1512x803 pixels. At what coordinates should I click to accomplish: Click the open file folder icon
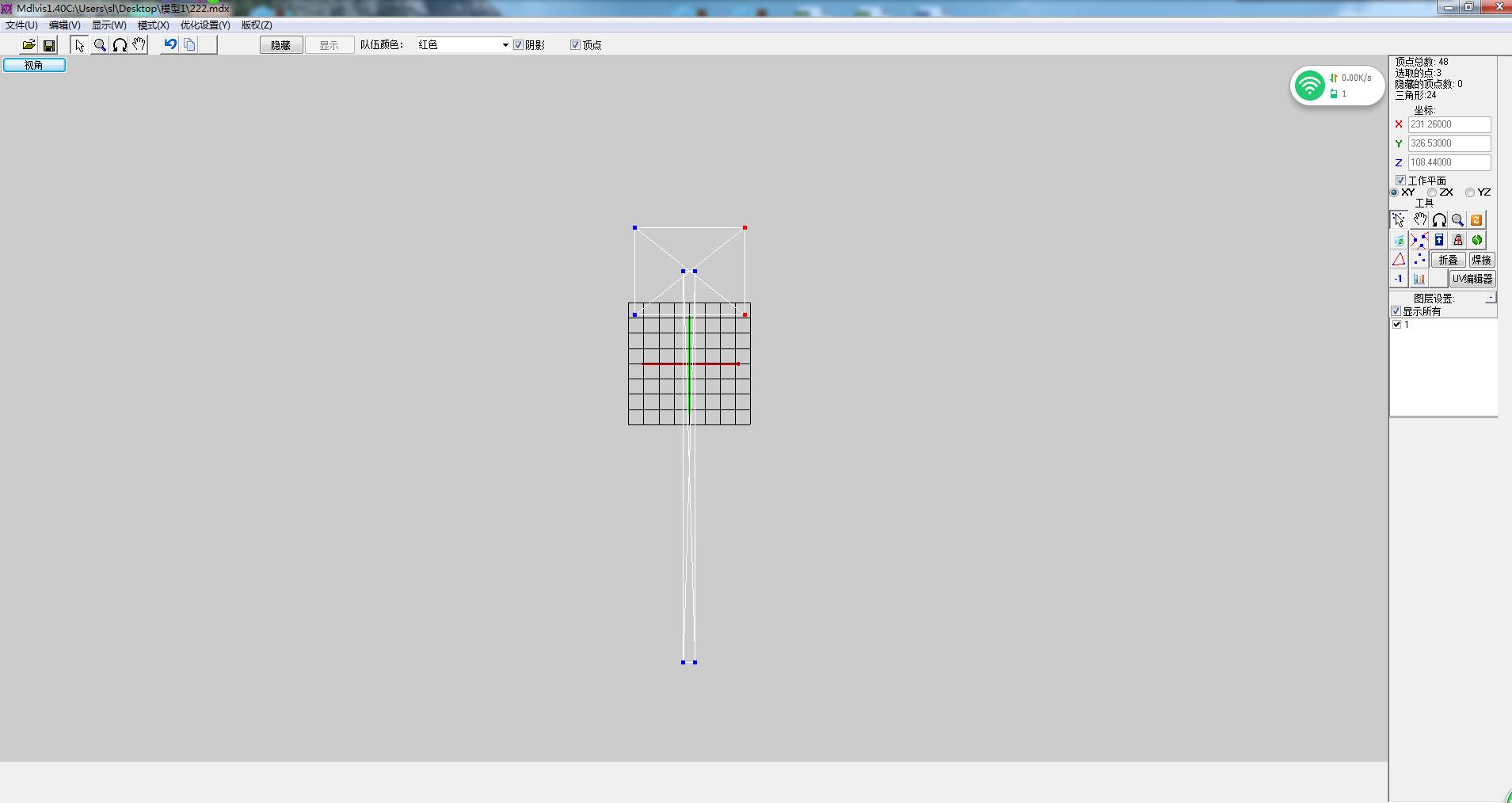(x=29, y=45)
